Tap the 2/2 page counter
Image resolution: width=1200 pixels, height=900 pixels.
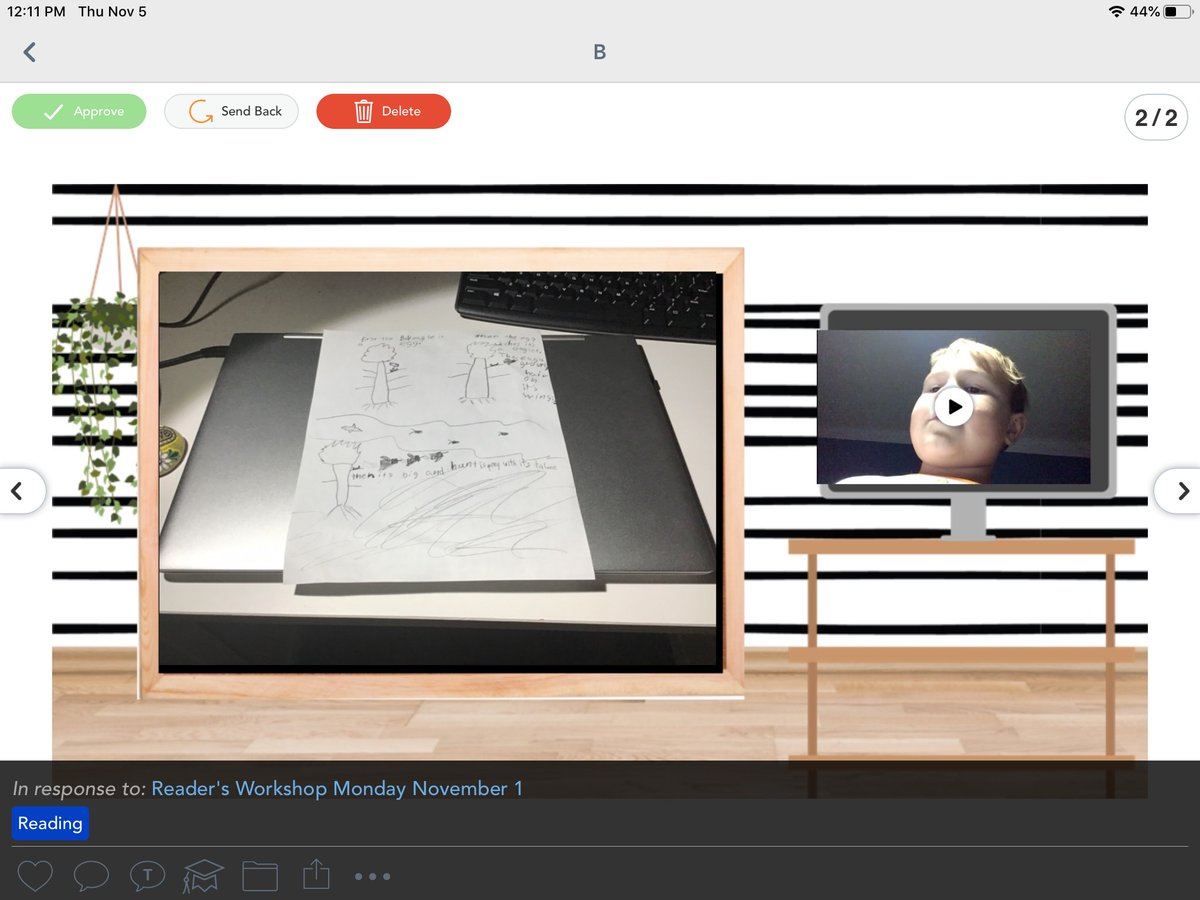tap(1156, 118)
